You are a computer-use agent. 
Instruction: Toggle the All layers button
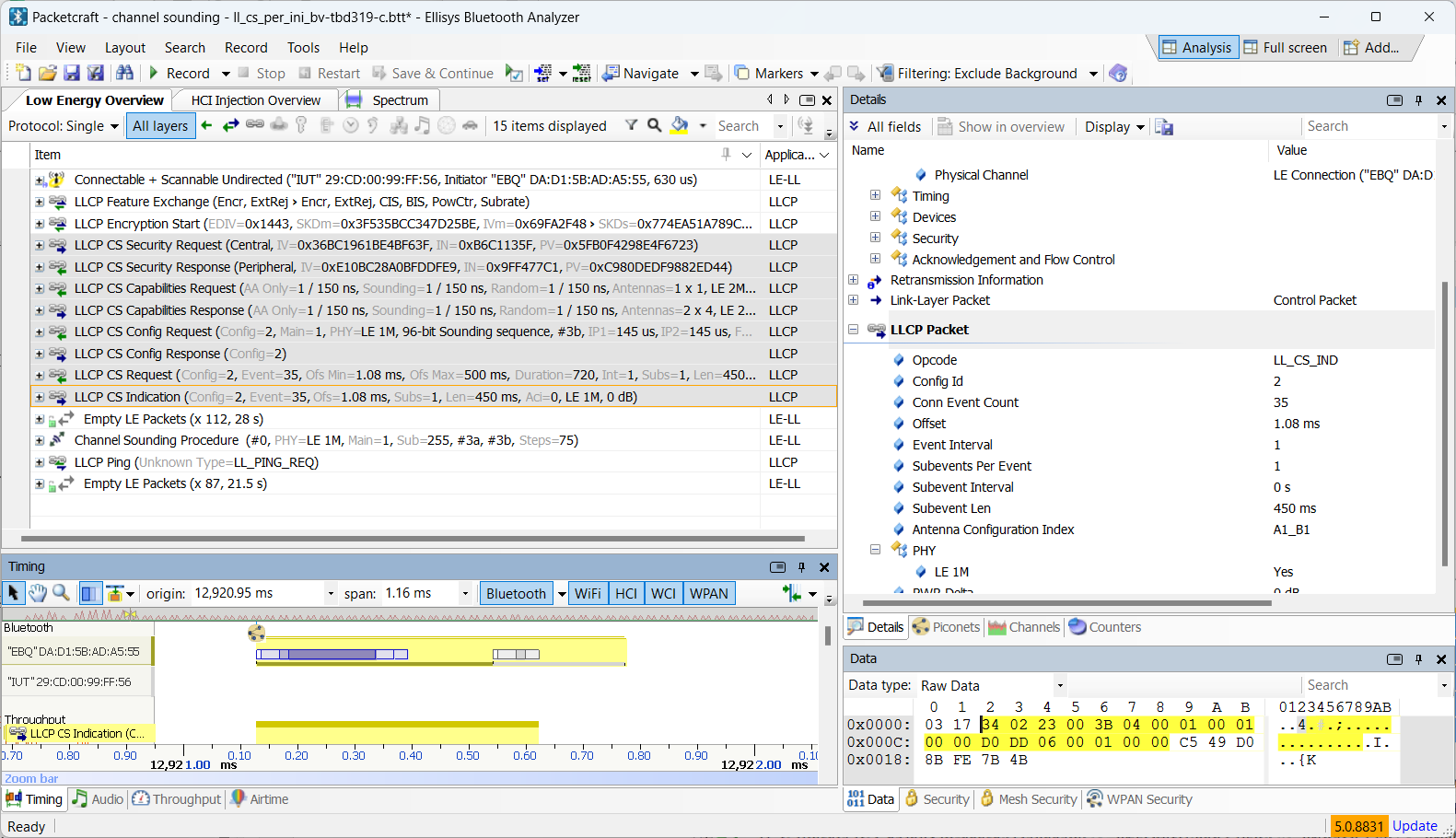pos(160,126)
